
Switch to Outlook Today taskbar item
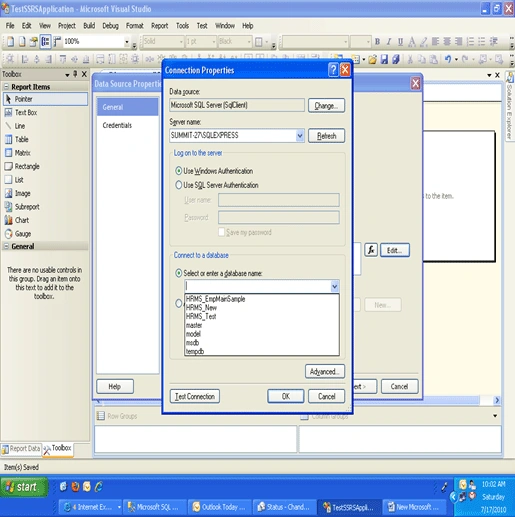219,507
